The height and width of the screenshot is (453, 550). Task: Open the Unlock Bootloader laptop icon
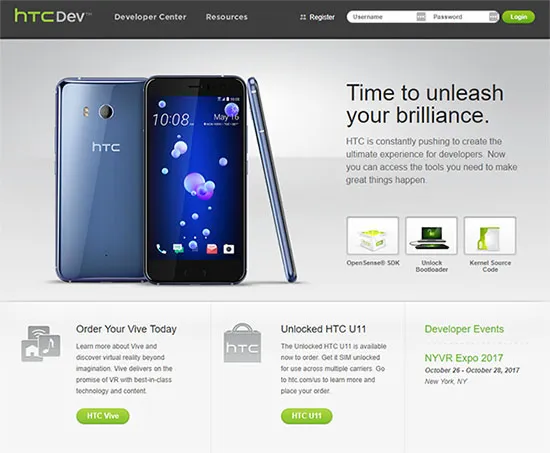pos(431,235)
